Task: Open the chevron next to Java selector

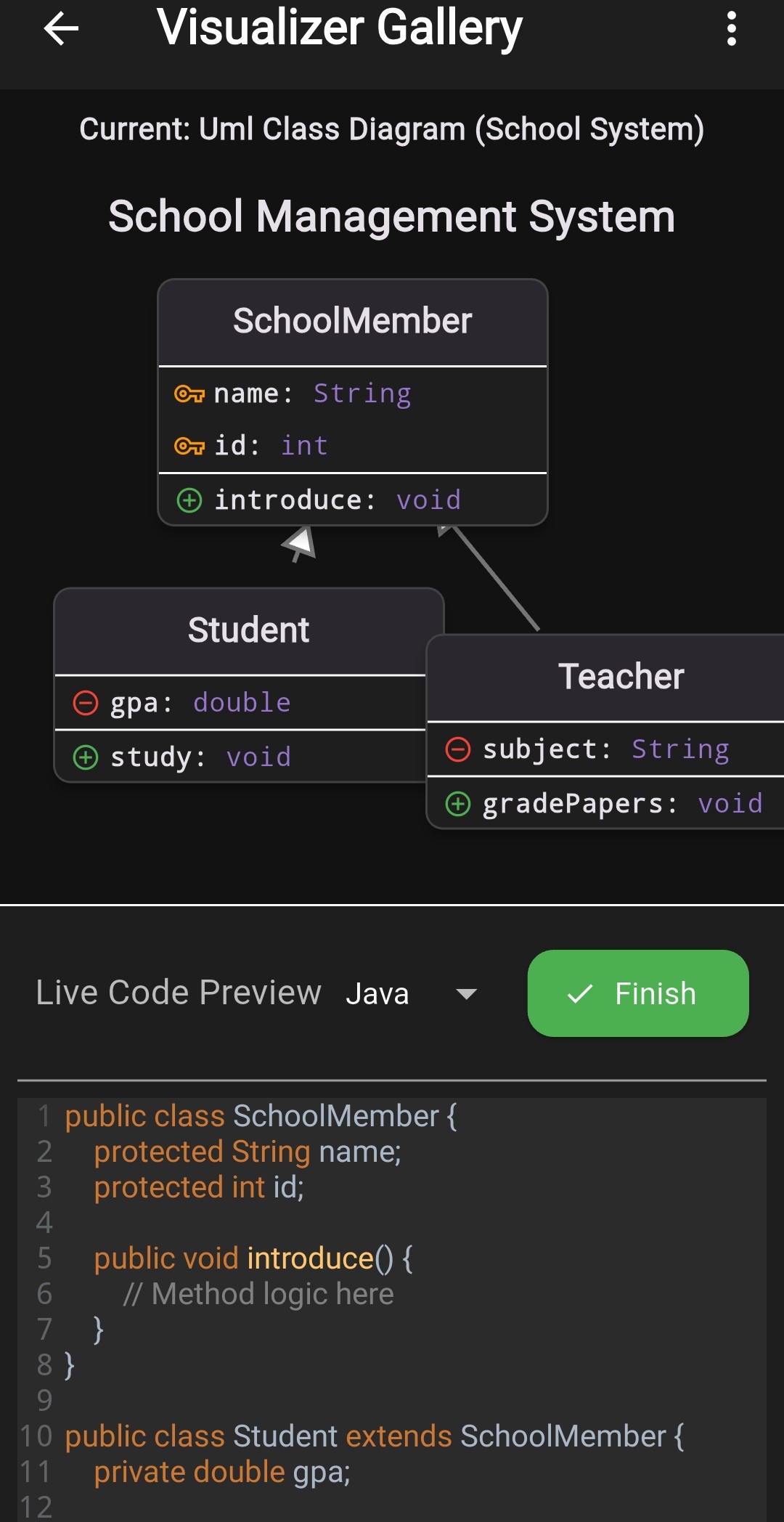Action: 465,993
